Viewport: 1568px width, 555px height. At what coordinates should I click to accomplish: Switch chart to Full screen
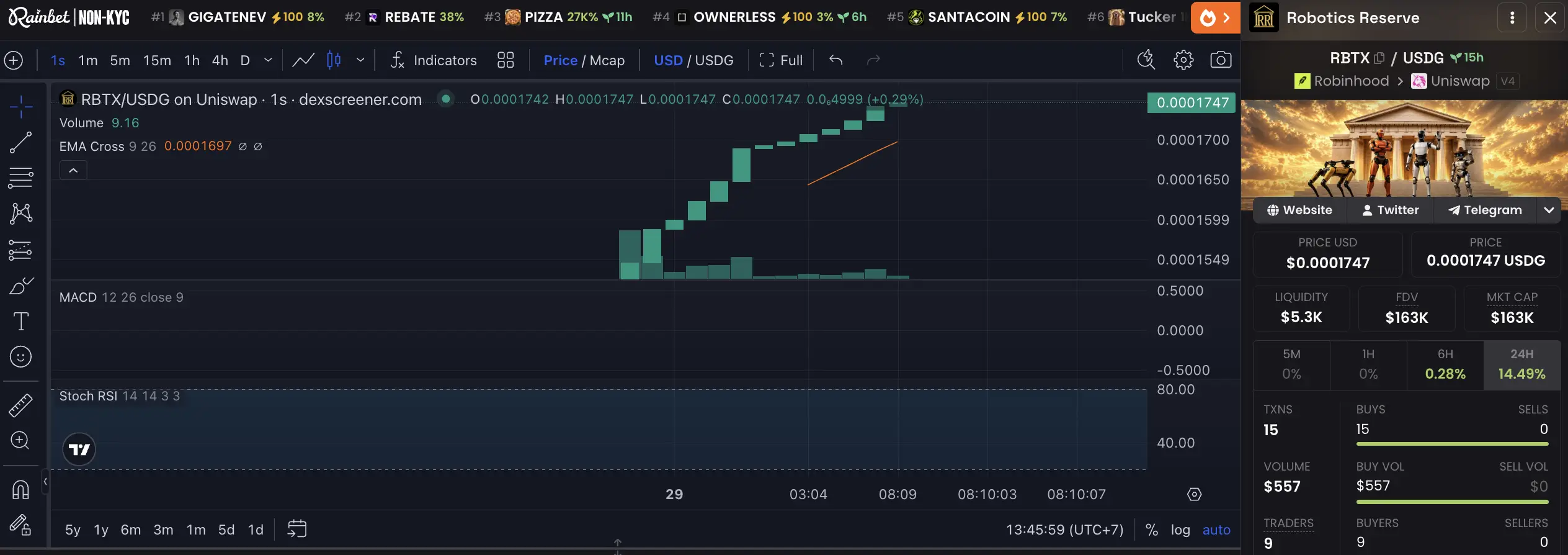click(781, 60)
